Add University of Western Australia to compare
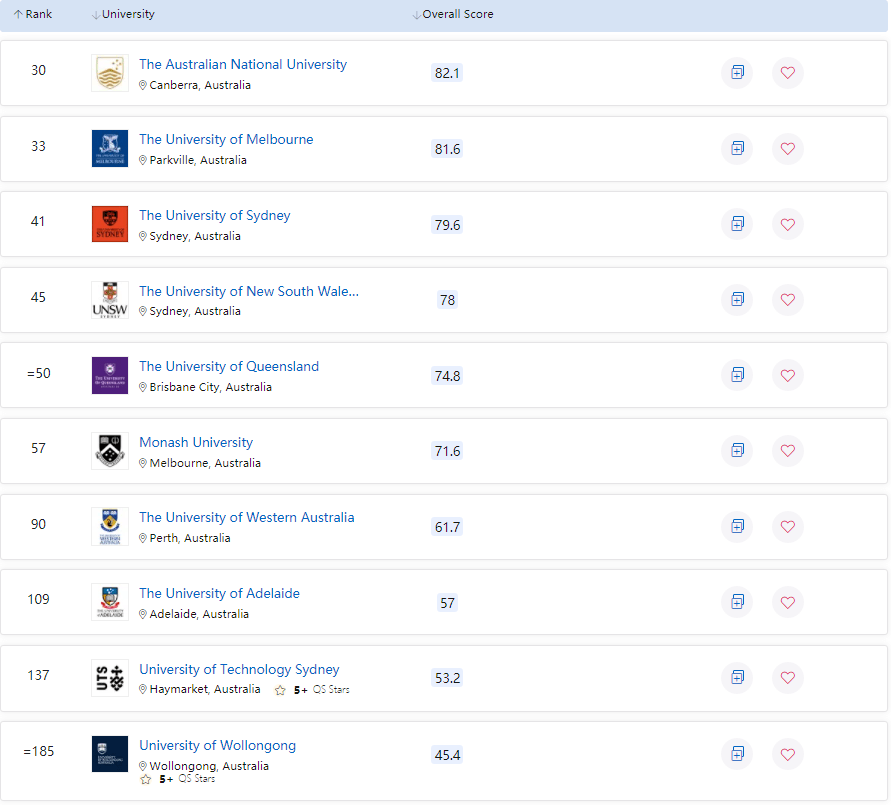The image size is (891, 805). (x=737, y=527)
